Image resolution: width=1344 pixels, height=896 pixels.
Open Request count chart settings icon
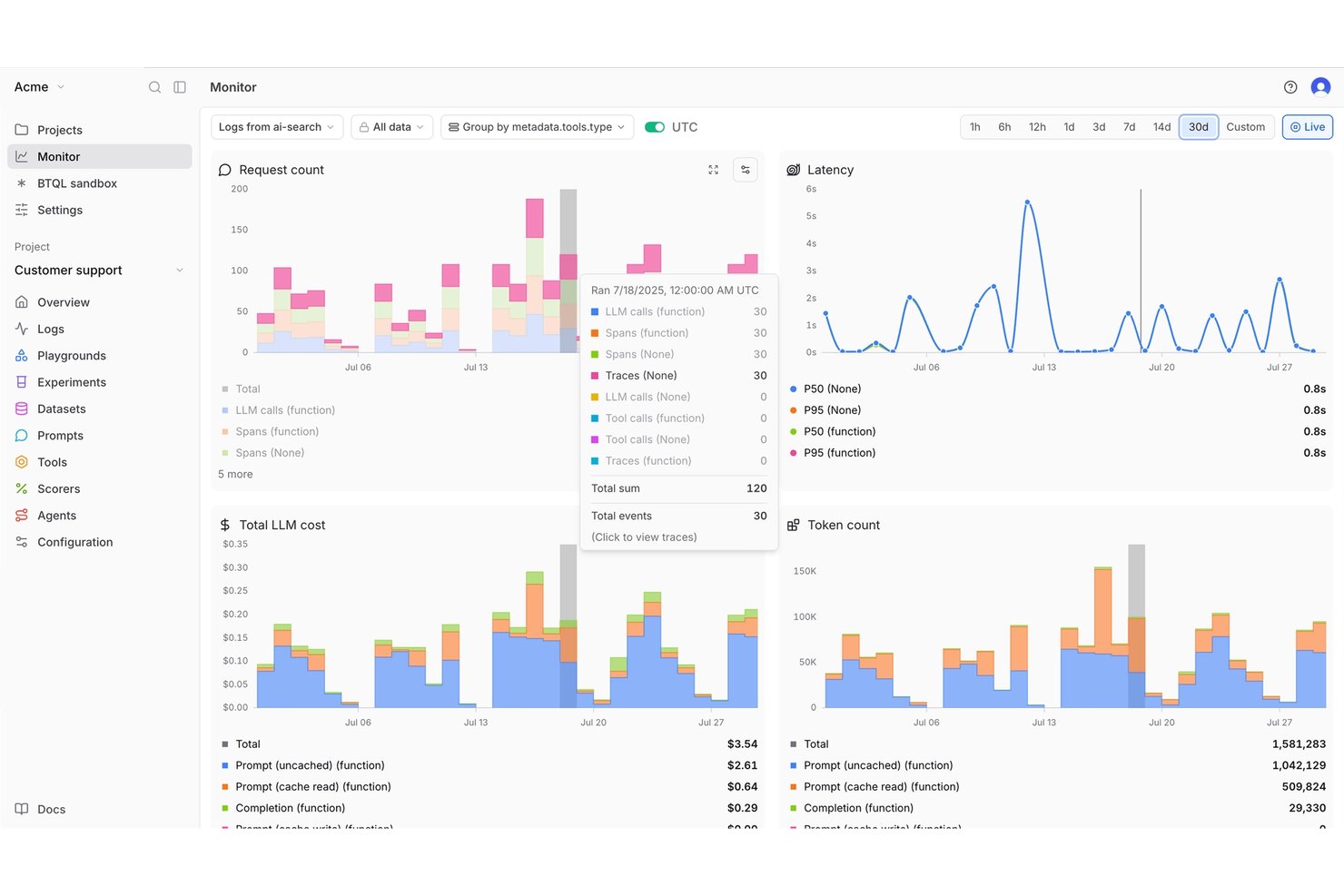click(746, 170)
